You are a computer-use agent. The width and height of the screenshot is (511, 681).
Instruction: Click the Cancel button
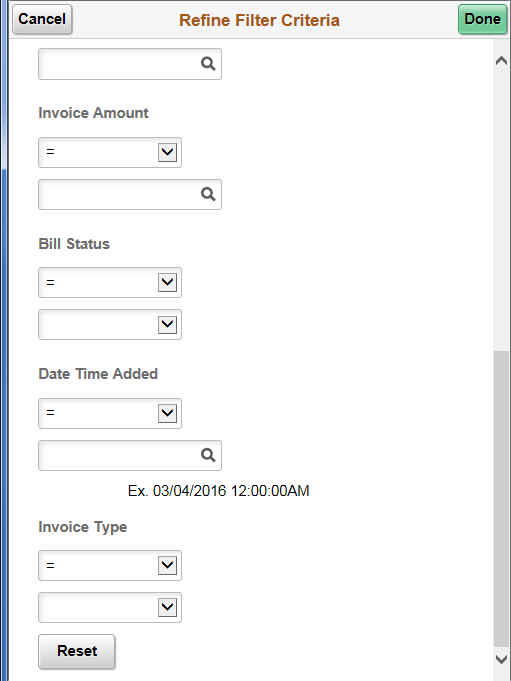42,19
